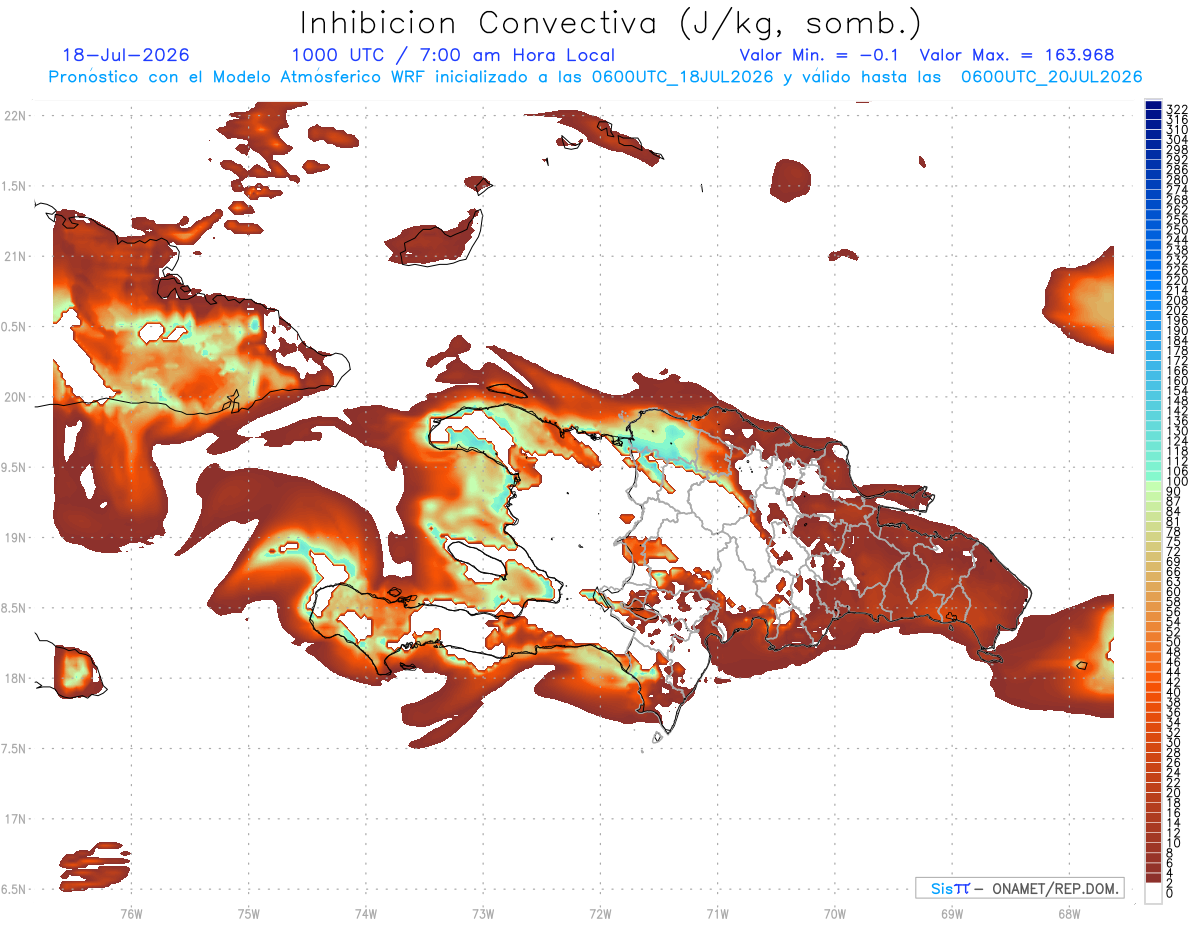Click the '7.5N' latitude label
Image resolution: width=1200 pixels, height=927 pixels.
click(x=15, y=748)
